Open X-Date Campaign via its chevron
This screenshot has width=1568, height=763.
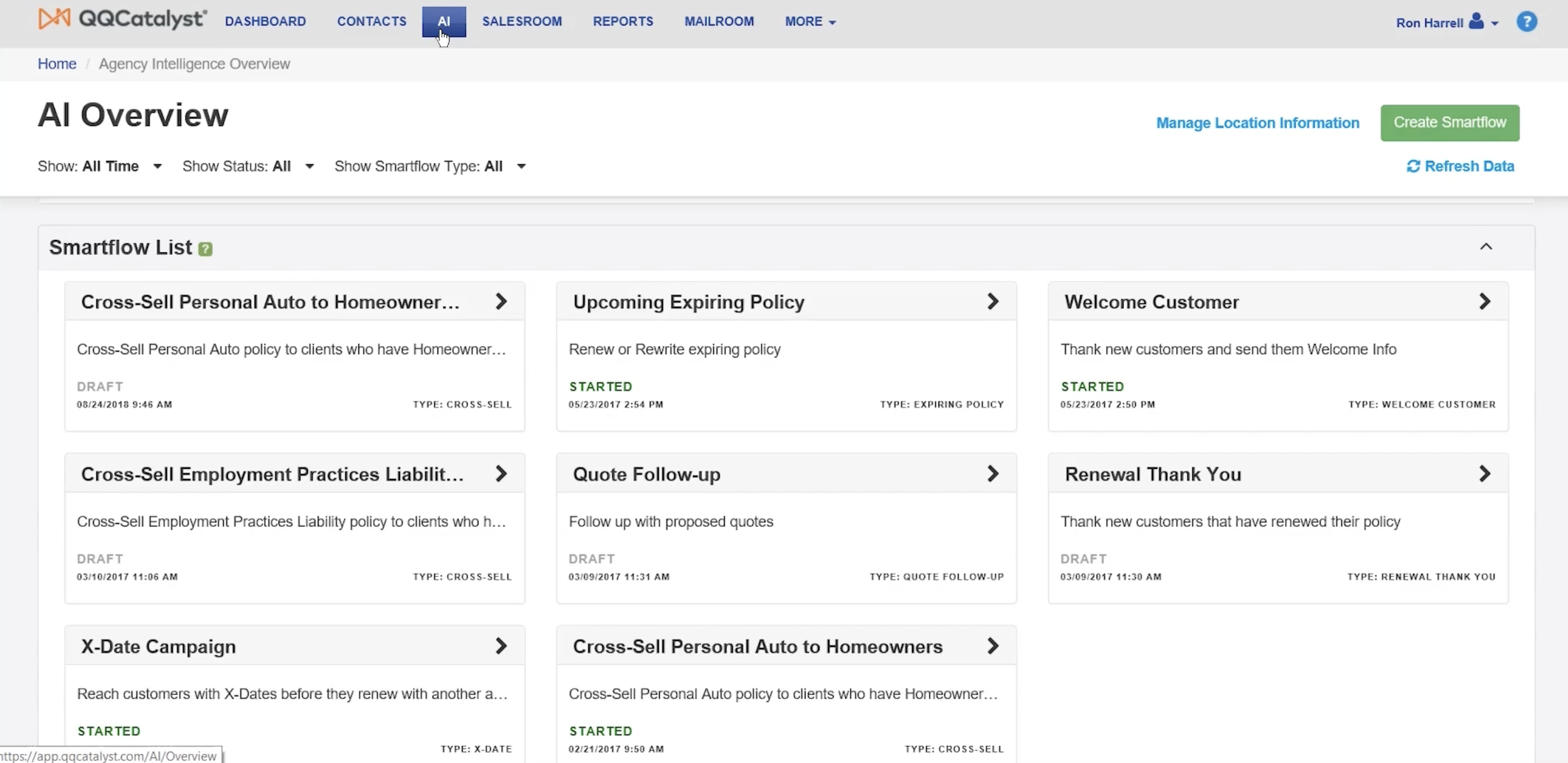coord(500,646)
